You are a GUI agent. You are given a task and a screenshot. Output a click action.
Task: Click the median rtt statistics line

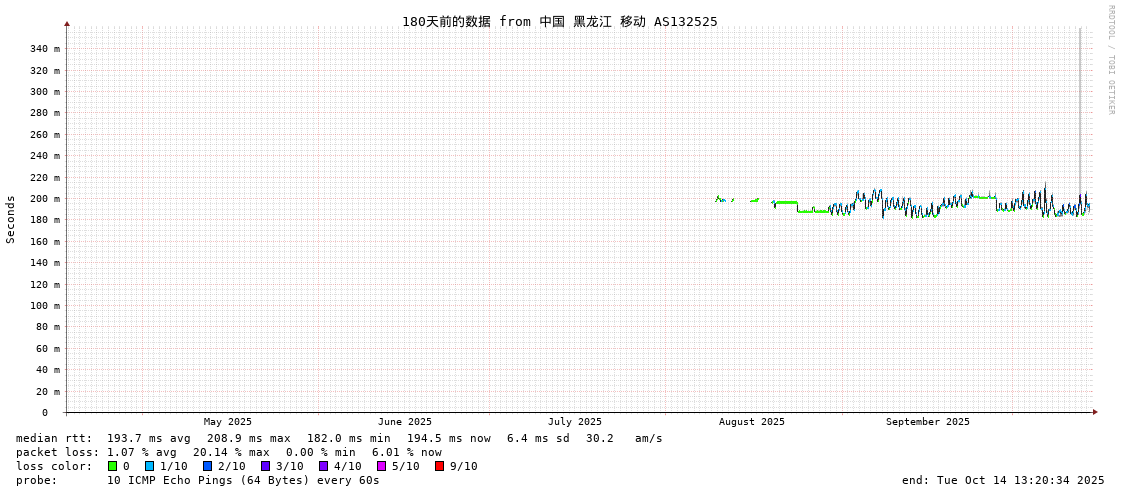pyautogui.click(x=339, y=438)
